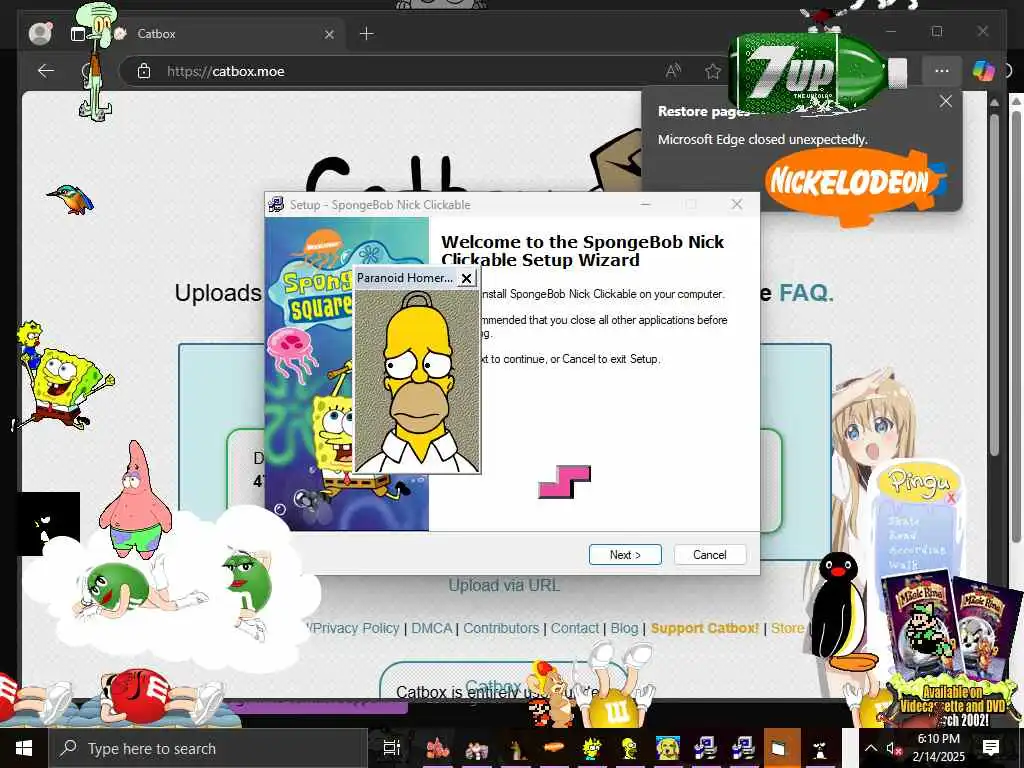The height and width of the screenshot is (768, 1024).
Task: Click the Setup wizard title bar icon
Action: click(276, 204)
